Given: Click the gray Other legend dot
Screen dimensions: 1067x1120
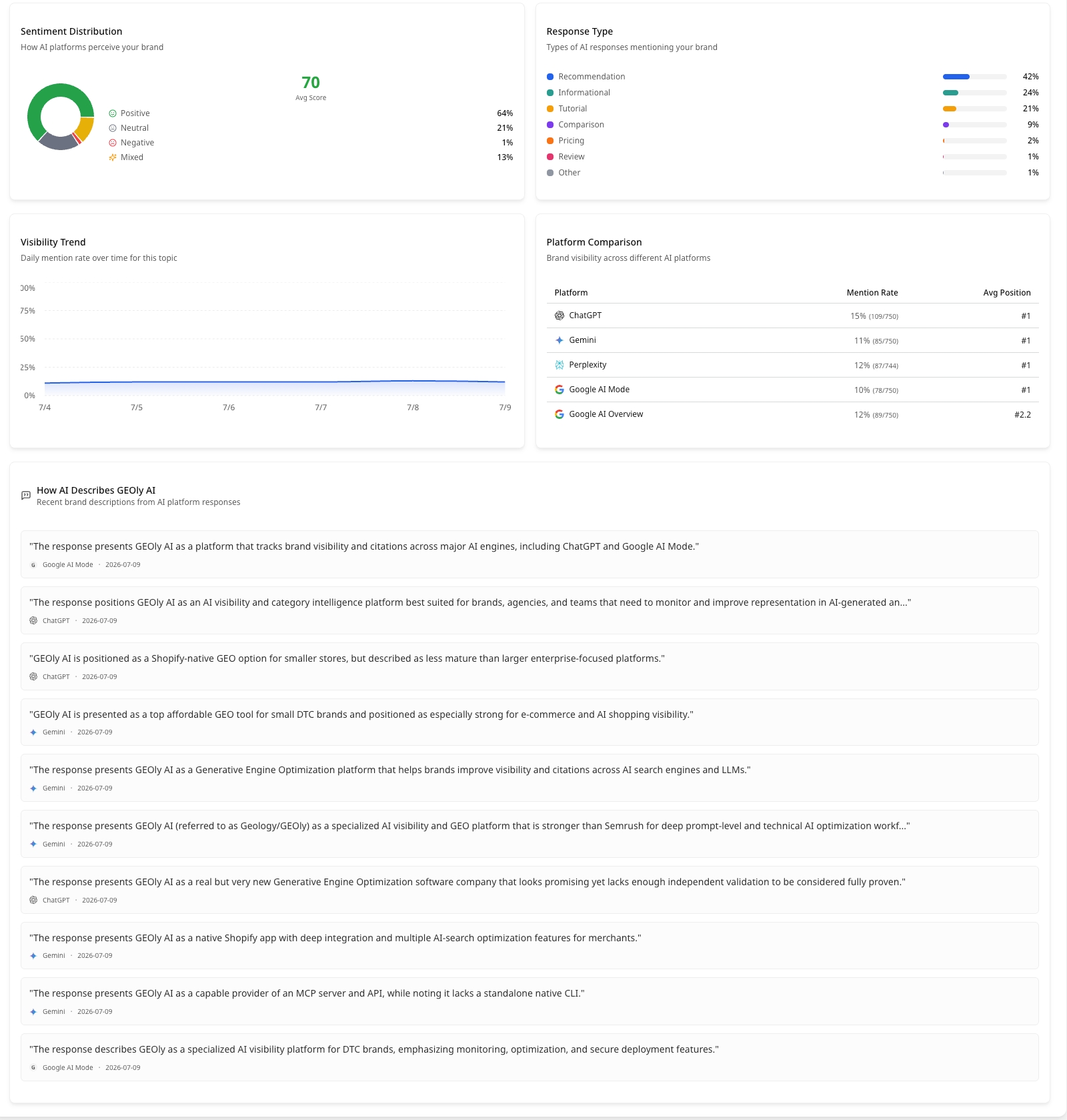Looking at the screenshot, I should point(550,173).
